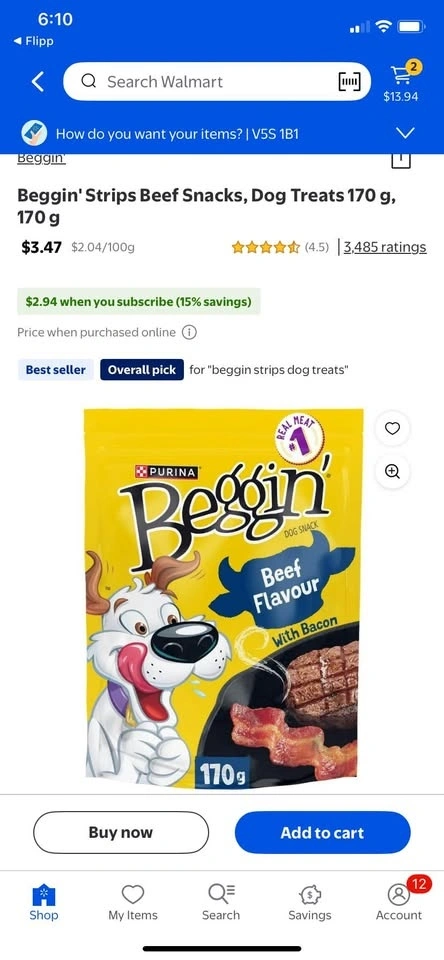Screen dimensions: 444x960
Task: Open "How do you want your items?" bar
Action: [222, 133]
